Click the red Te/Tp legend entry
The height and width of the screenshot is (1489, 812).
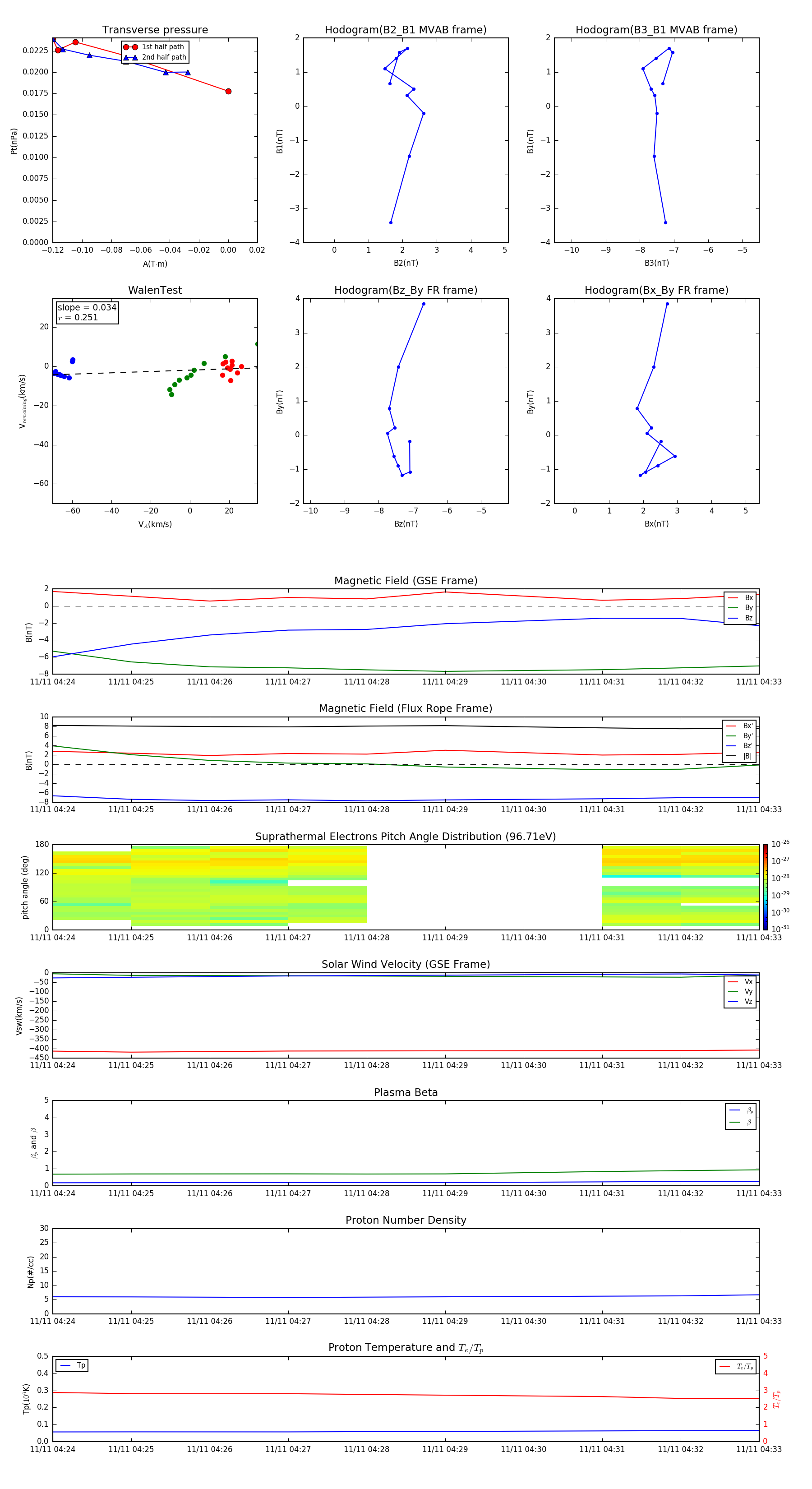click(x=736, y=1366)
